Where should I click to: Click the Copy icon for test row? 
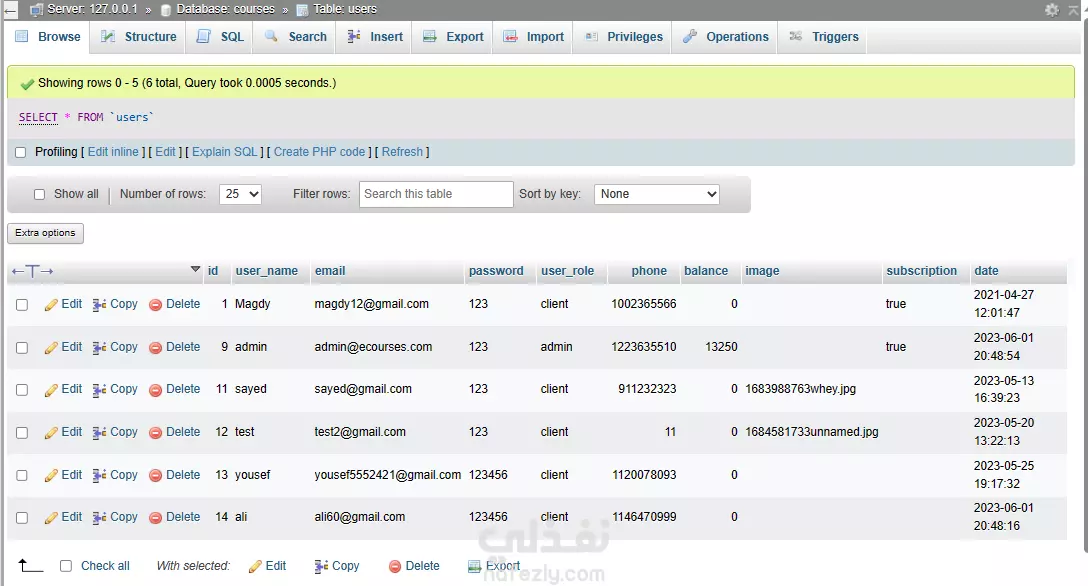[x=99, y=433]
